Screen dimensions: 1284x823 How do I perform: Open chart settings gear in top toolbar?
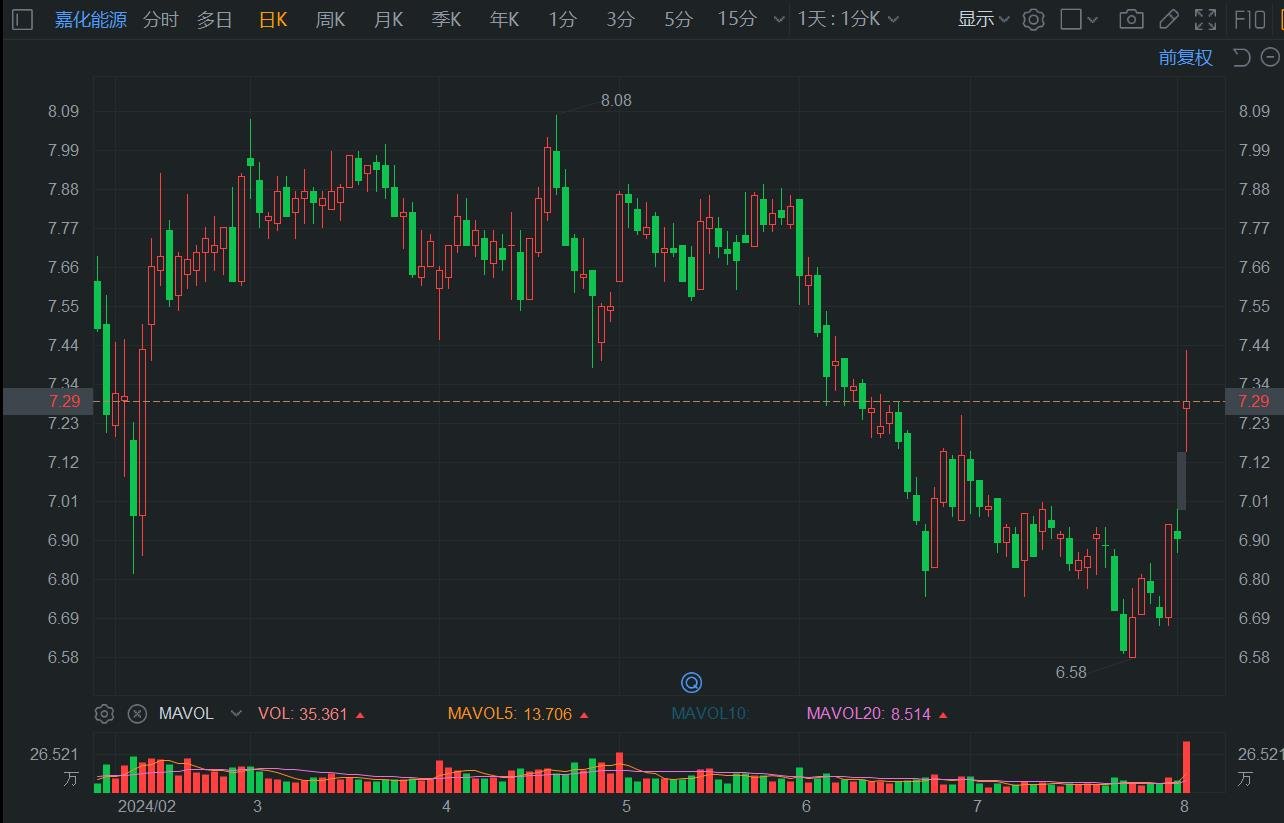pyautogui.click(x=1034, y=19)
